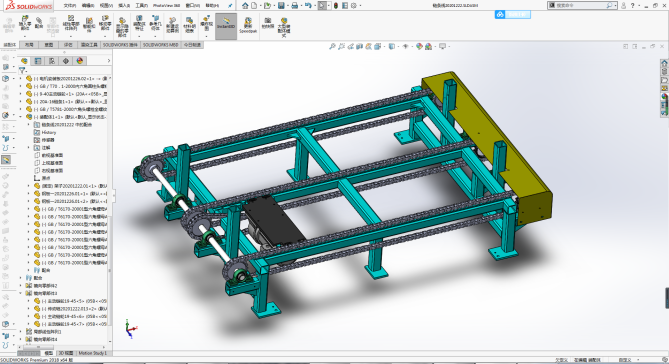
Task: Open Linear Component Pattern tool
Action: tap(71, 19)
